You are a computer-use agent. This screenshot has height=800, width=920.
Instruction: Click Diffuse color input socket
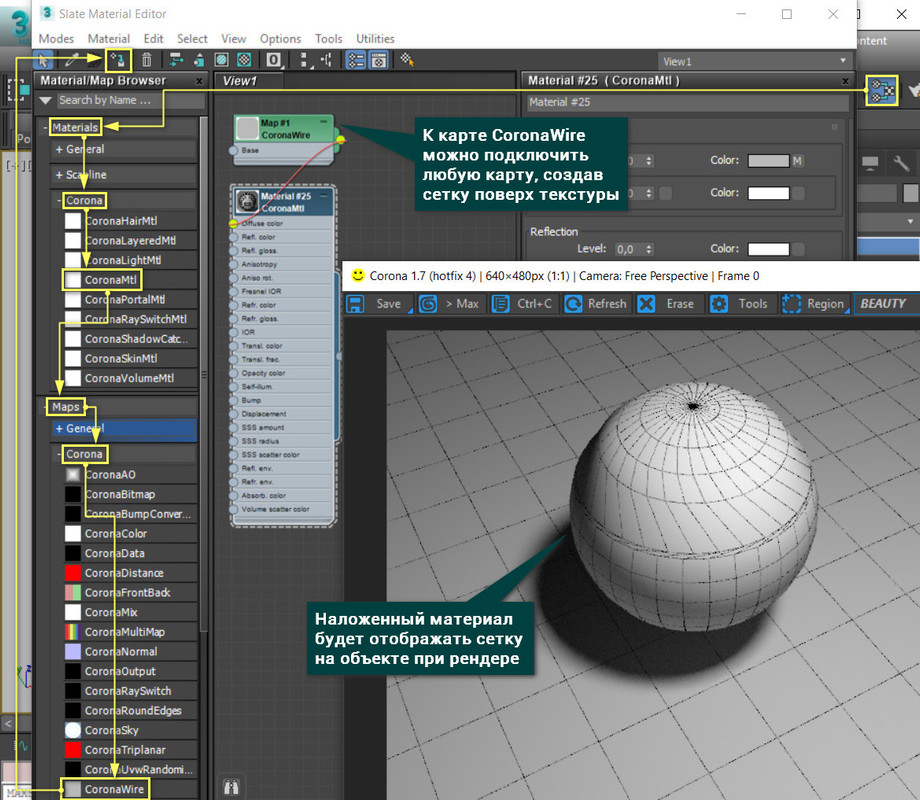(233, 224)
